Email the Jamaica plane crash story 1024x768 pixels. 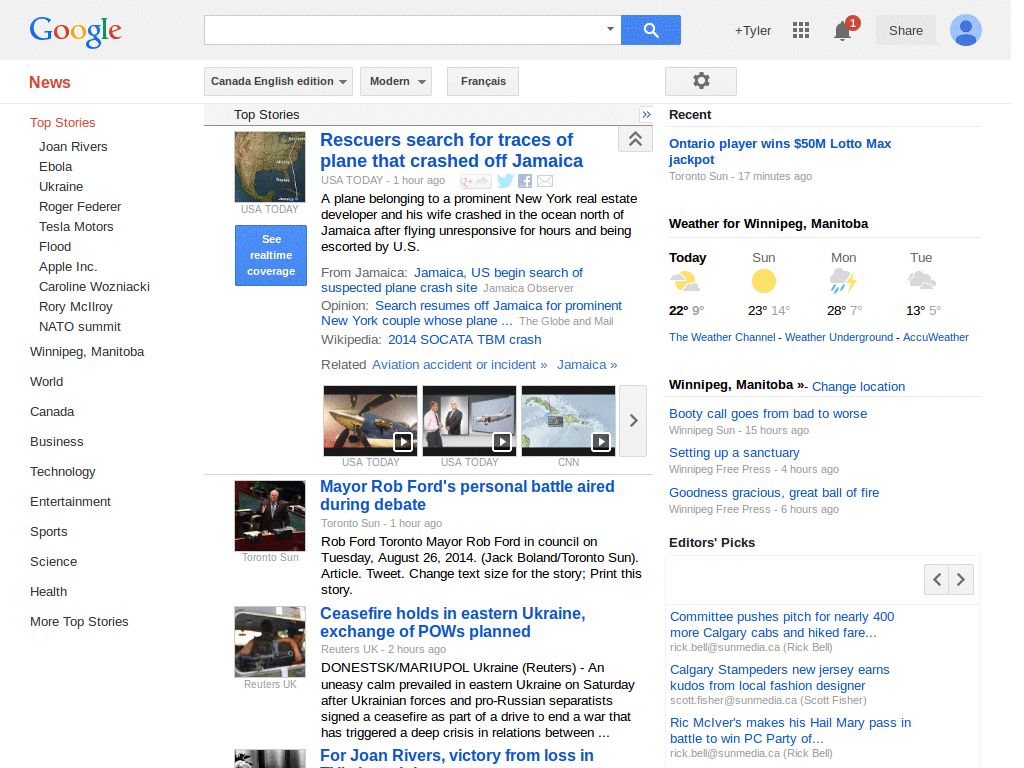pyautogui.click(x=545, y=181)
